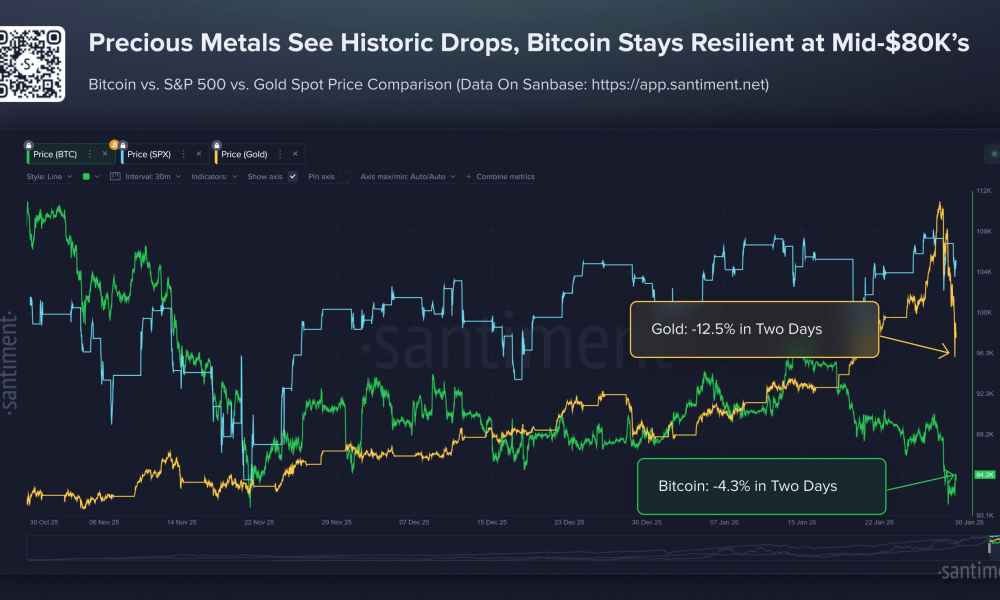Image resolution: width=1000 pixels, height=600 pixels.
Task: Click the Axis max/min Auto/Auto control
Action: [x=406, y=176]
